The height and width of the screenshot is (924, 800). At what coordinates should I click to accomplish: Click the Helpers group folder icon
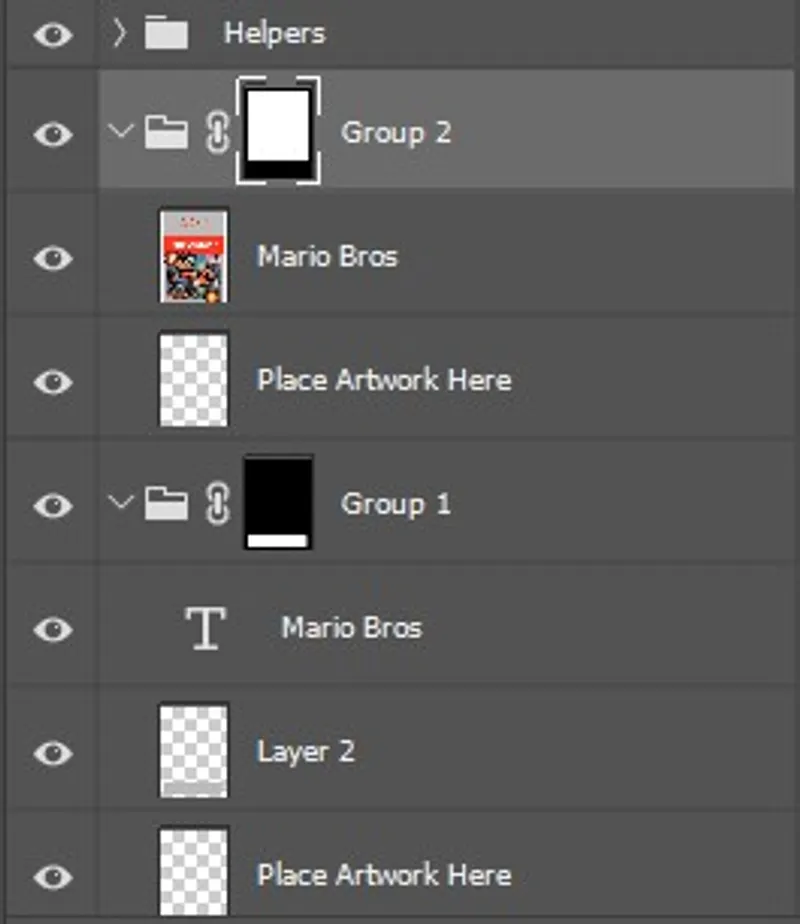click(x=166, y=34)
